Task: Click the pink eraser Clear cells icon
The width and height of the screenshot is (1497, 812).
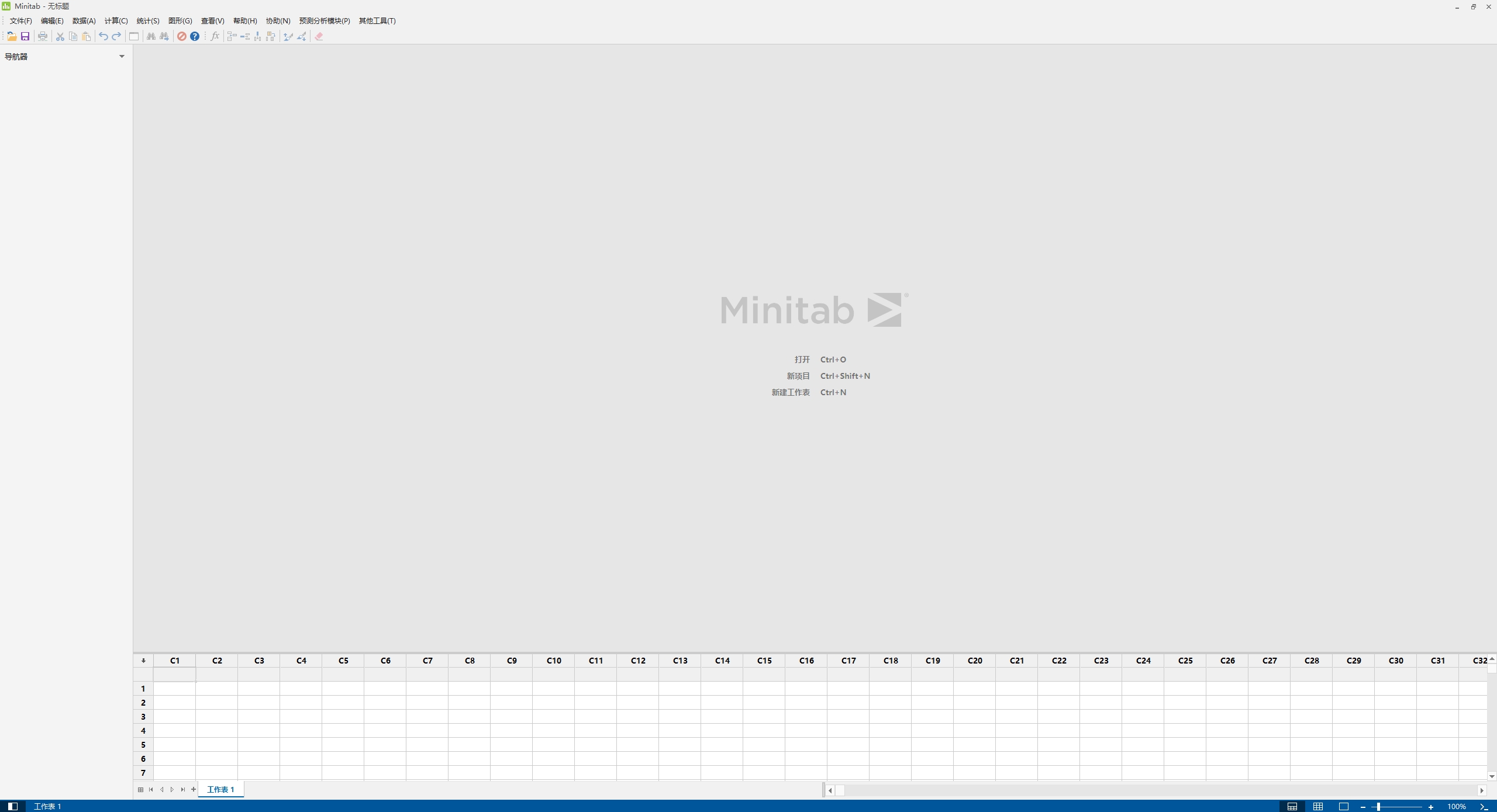Action: pyautogui.click(x=319, y=36)
